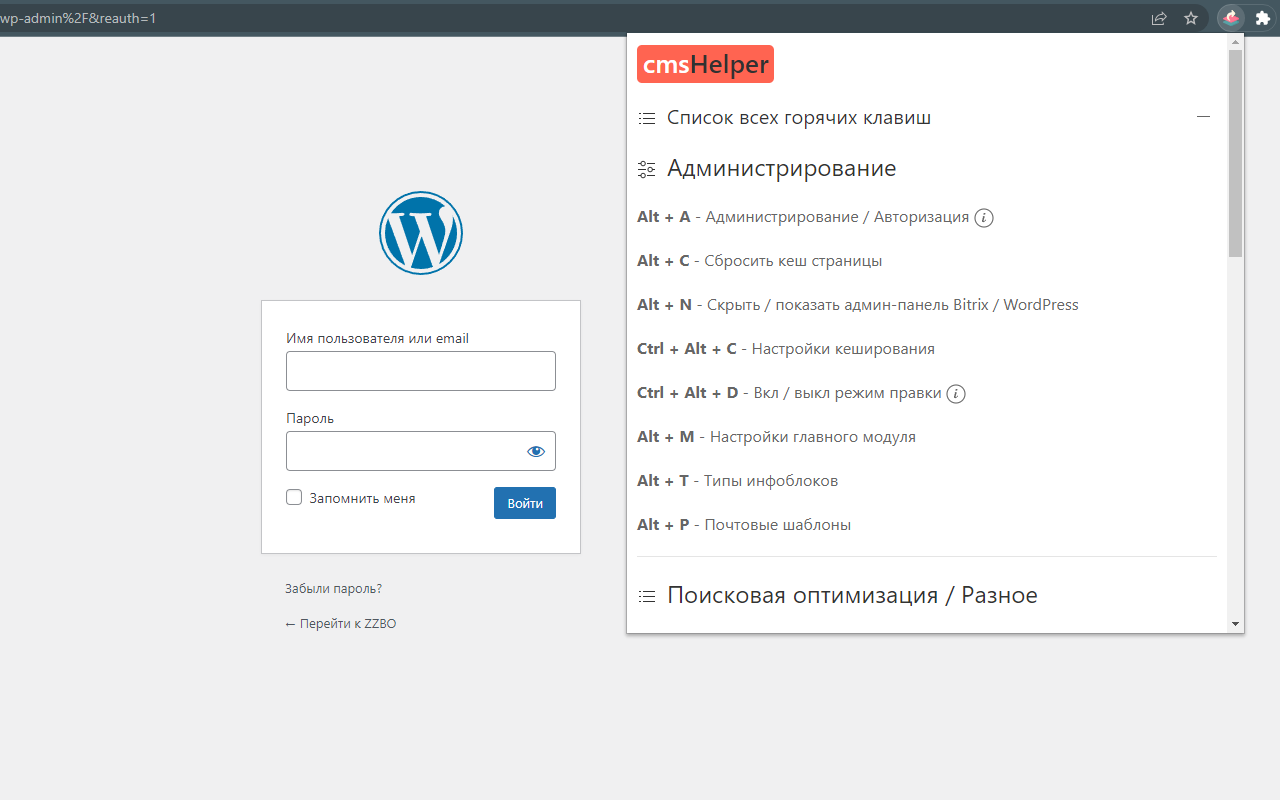The image size is (1280, 800).
Task: Toggle password visibility eye icon
Action: [x=536, y=451]
